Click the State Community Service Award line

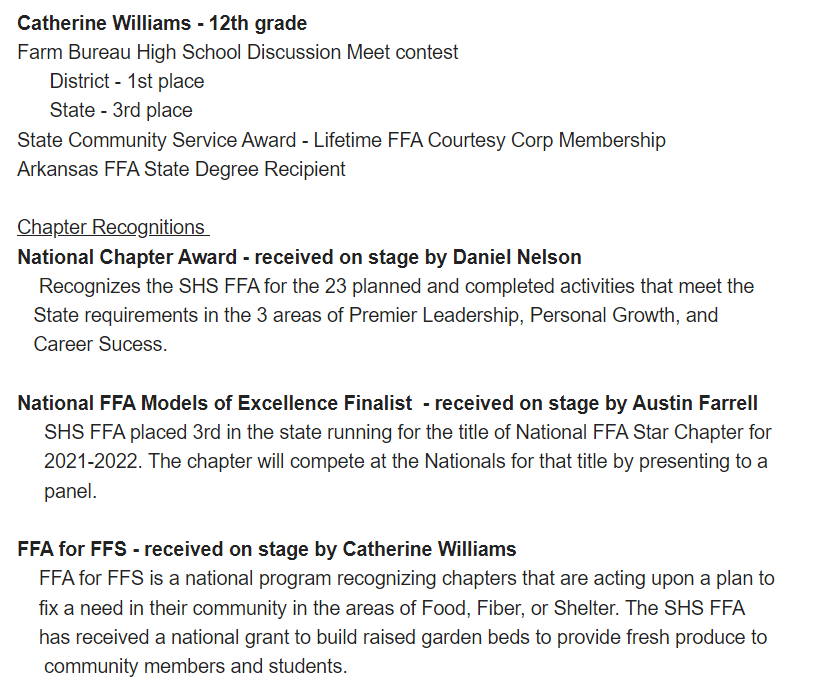[x=341, y=141]
